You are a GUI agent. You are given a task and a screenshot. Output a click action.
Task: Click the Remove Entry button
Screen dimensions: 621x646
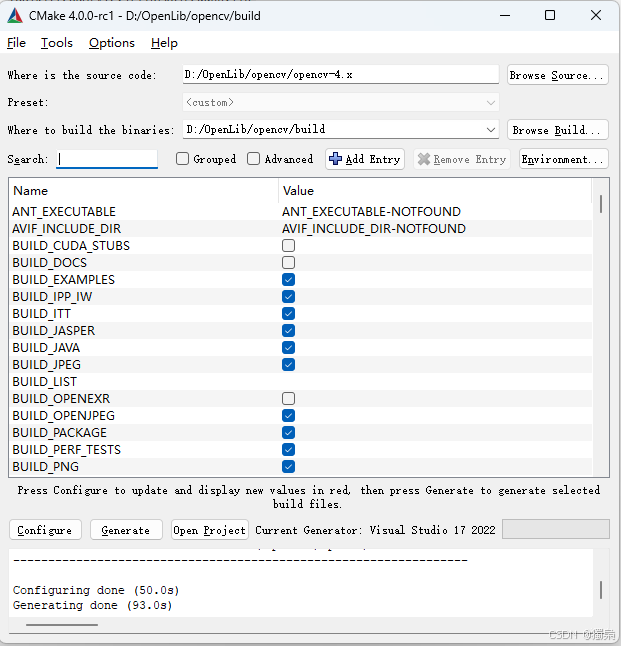[x=462, y=159]
